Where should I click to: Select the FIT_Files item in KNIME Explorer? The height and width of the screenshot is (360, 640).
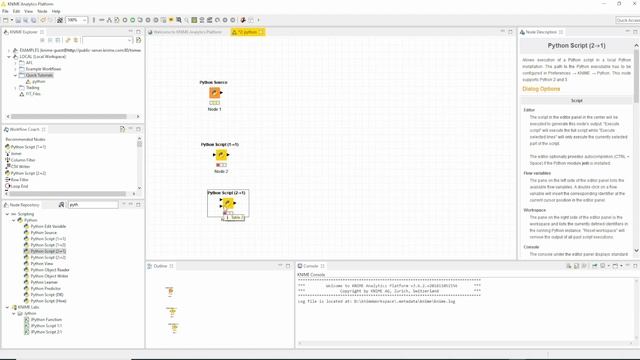33,94
